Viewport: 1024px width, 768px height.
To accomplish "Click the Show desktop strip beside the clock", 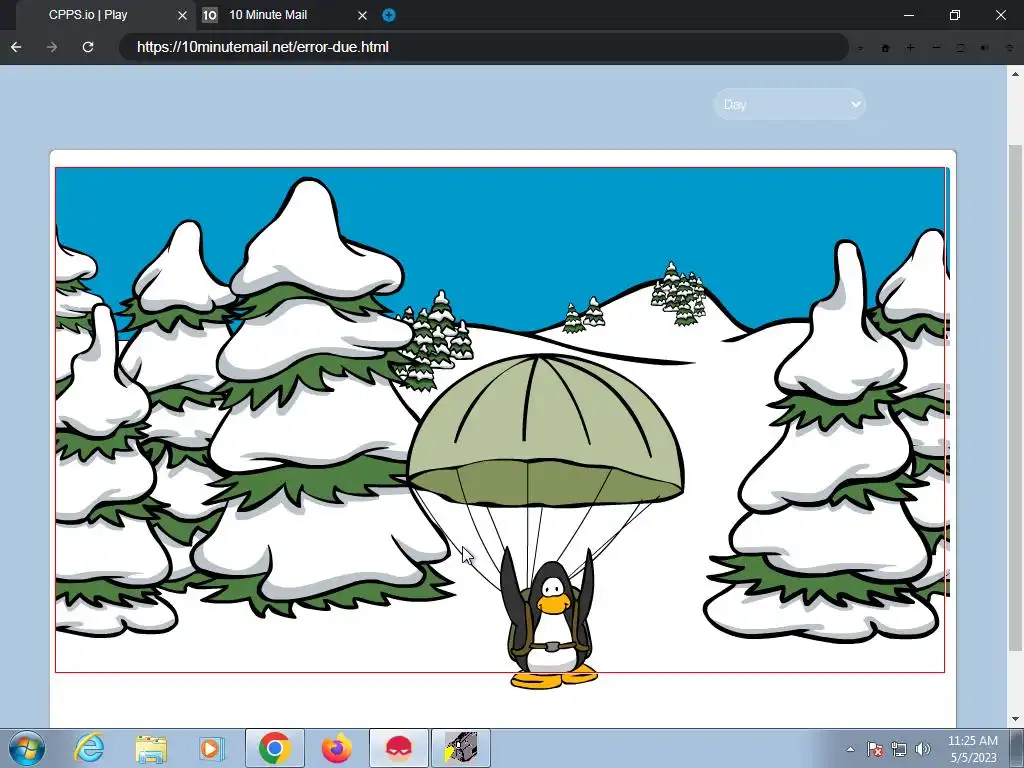I will click(1018, 748).
